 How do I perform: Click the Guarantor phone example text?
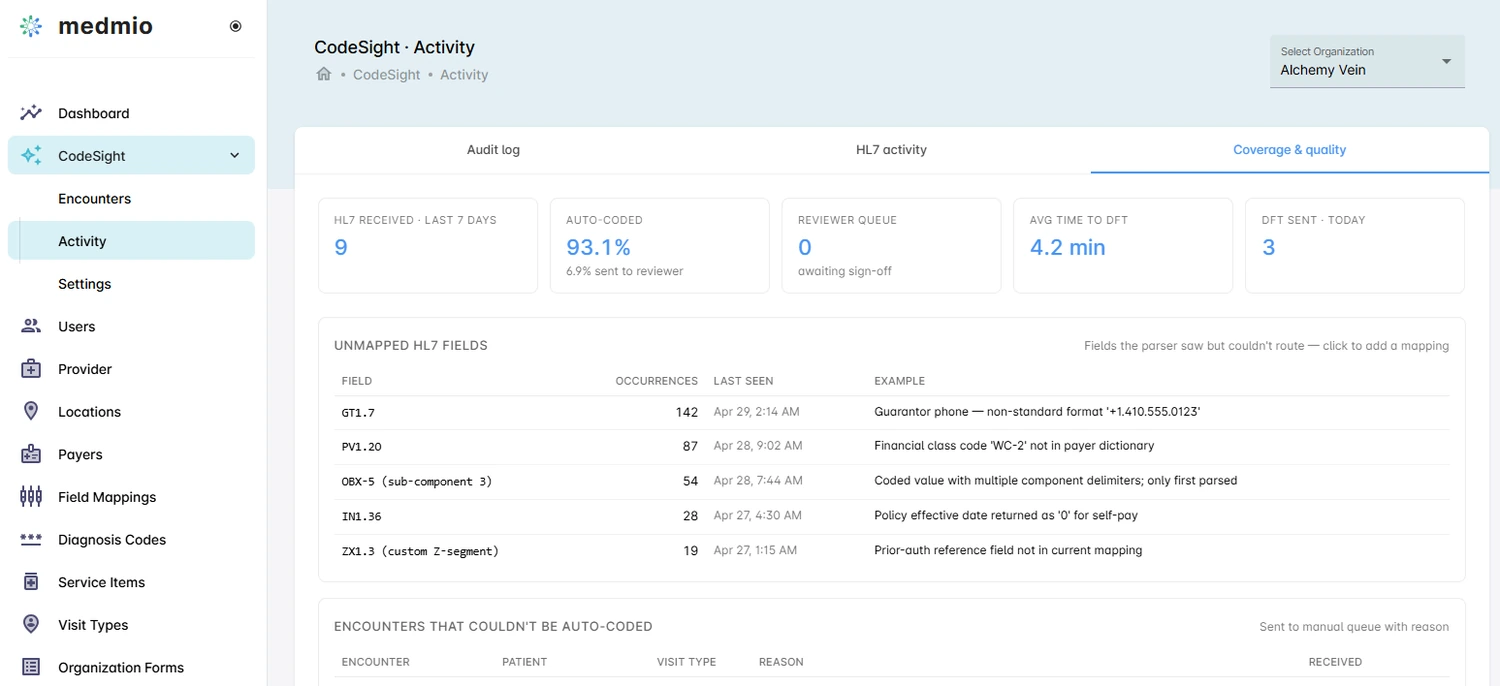pyautogui.click(x=1037, y=412)
